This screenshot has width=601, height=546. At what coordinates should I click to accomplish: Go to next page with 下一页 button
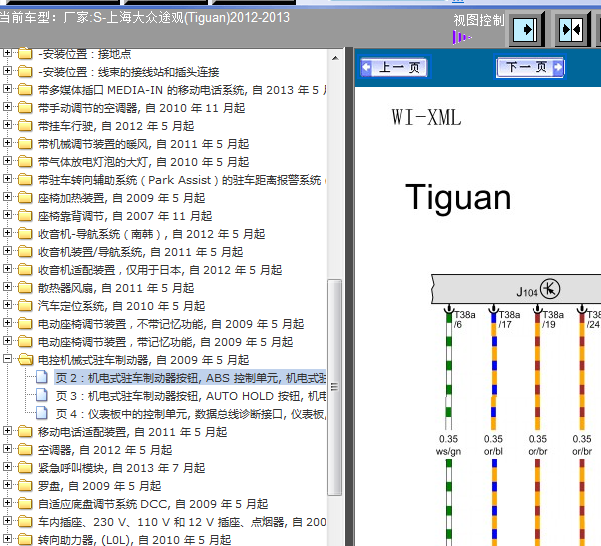pyautogui.click(x=530, y=67)
